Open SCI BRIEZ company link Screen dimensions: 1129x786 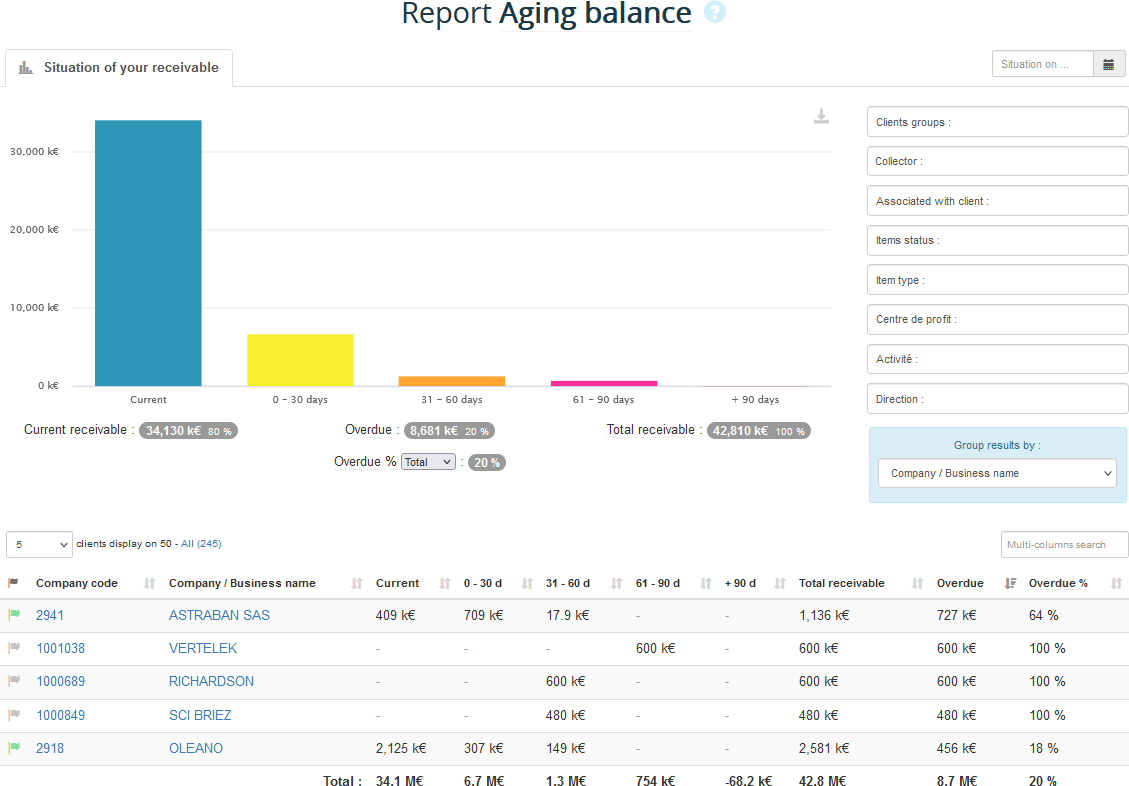pos(199,715)
